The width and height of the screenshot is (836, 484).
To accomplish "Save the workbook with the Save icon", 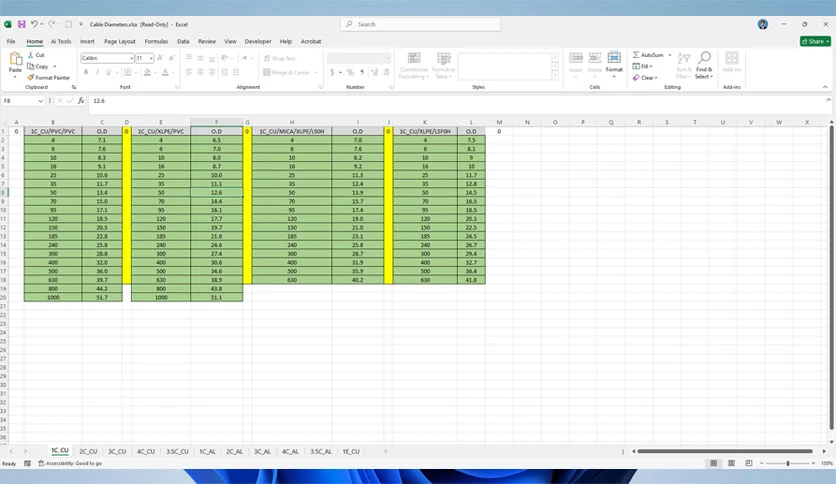I will (22, 24).
